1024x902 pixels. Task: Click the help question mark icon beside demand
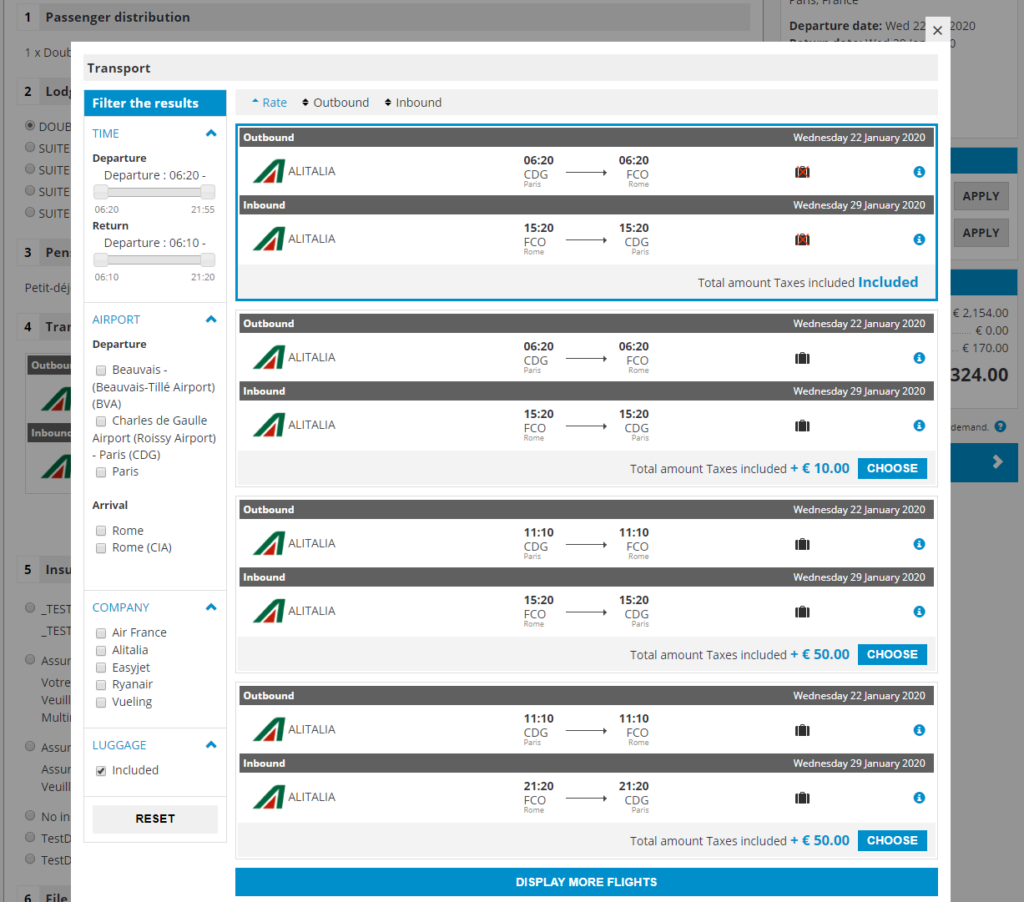click(x=1000, y=427)
